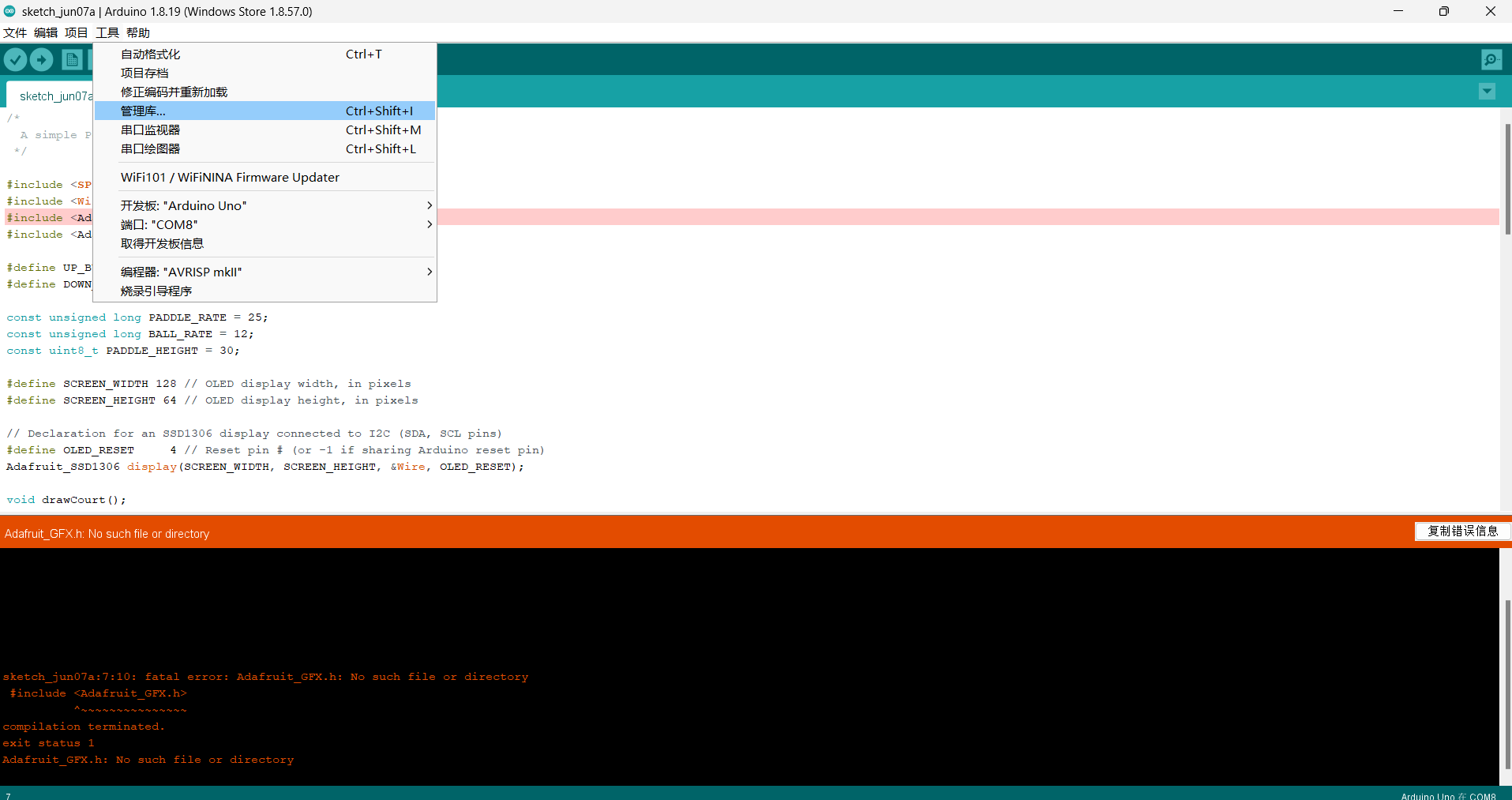Open 串口绘图器 from Tools menu

pos(265,149)
